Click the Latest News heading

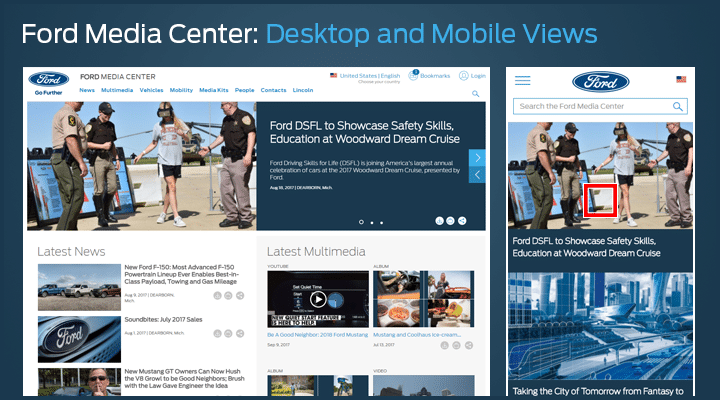coord(71,252)
